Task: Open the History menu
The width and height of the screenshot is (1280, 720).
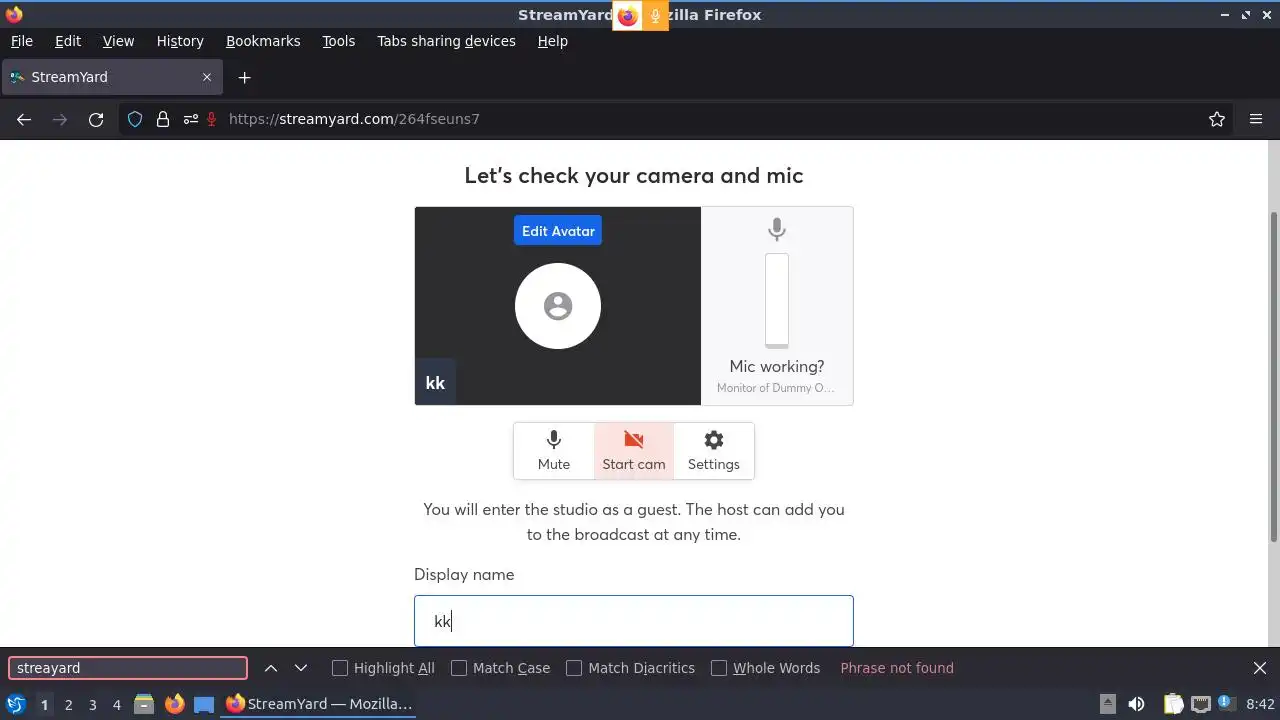Action: (x=180, y=41)
